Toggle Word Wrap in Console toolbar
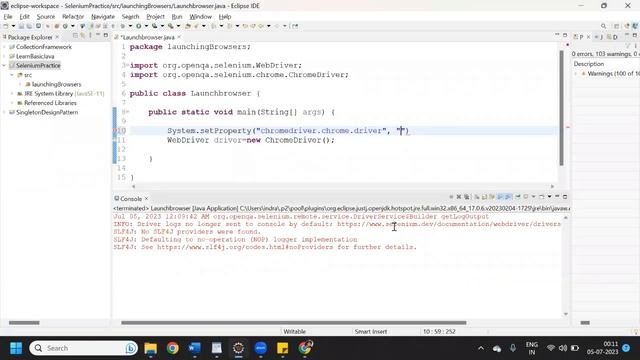The width and height of the screenshot is (640, 360). tap(491, 197)
